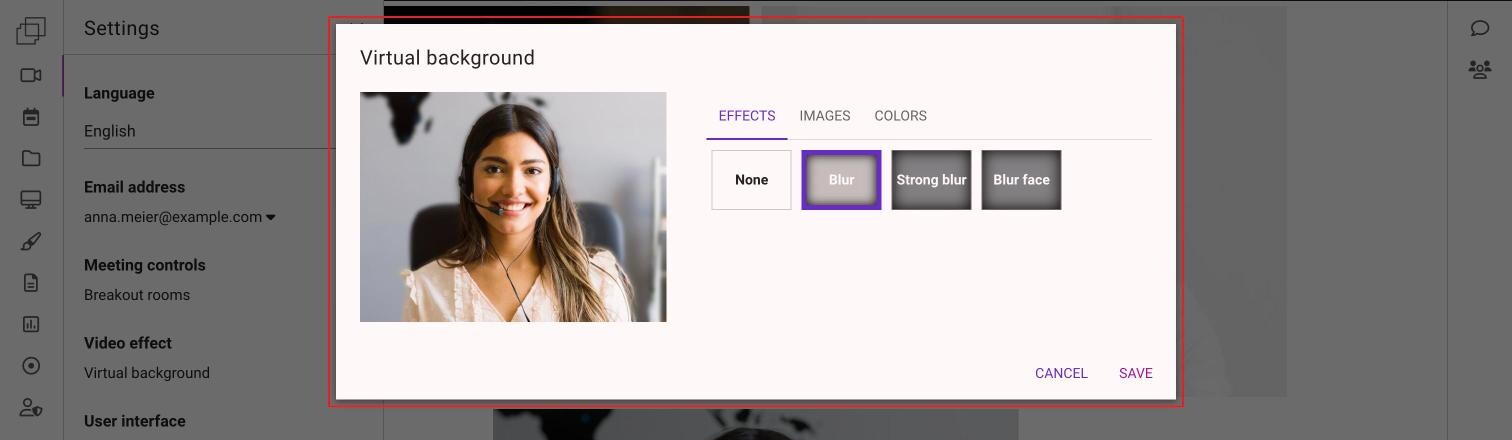Screen dimensions: 1512x440
Task: Click the Language heading in Settings
Action: tap(119, 93)
